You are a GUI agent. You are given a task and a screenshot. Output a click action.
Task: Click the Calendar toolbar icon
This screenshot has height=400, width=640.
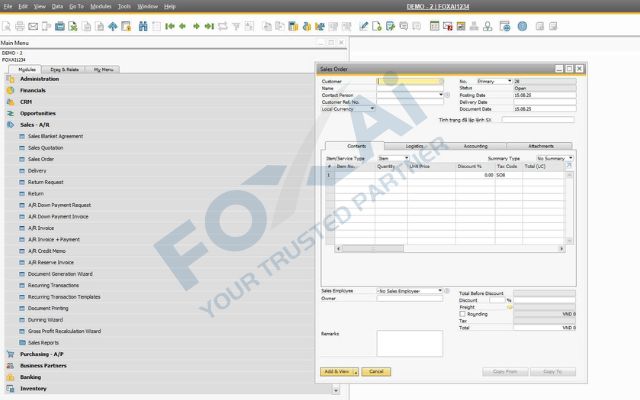tap(435, 27)
